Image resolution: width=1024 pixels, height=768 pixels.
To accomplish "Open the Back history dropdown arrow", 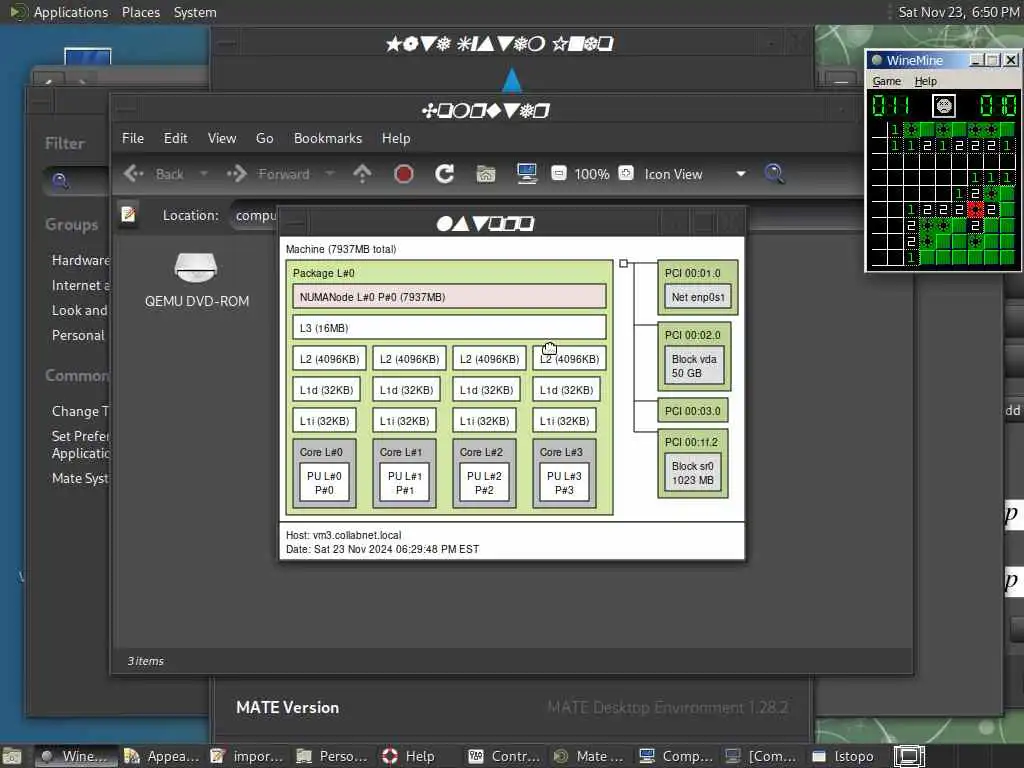I will point(204,174).
